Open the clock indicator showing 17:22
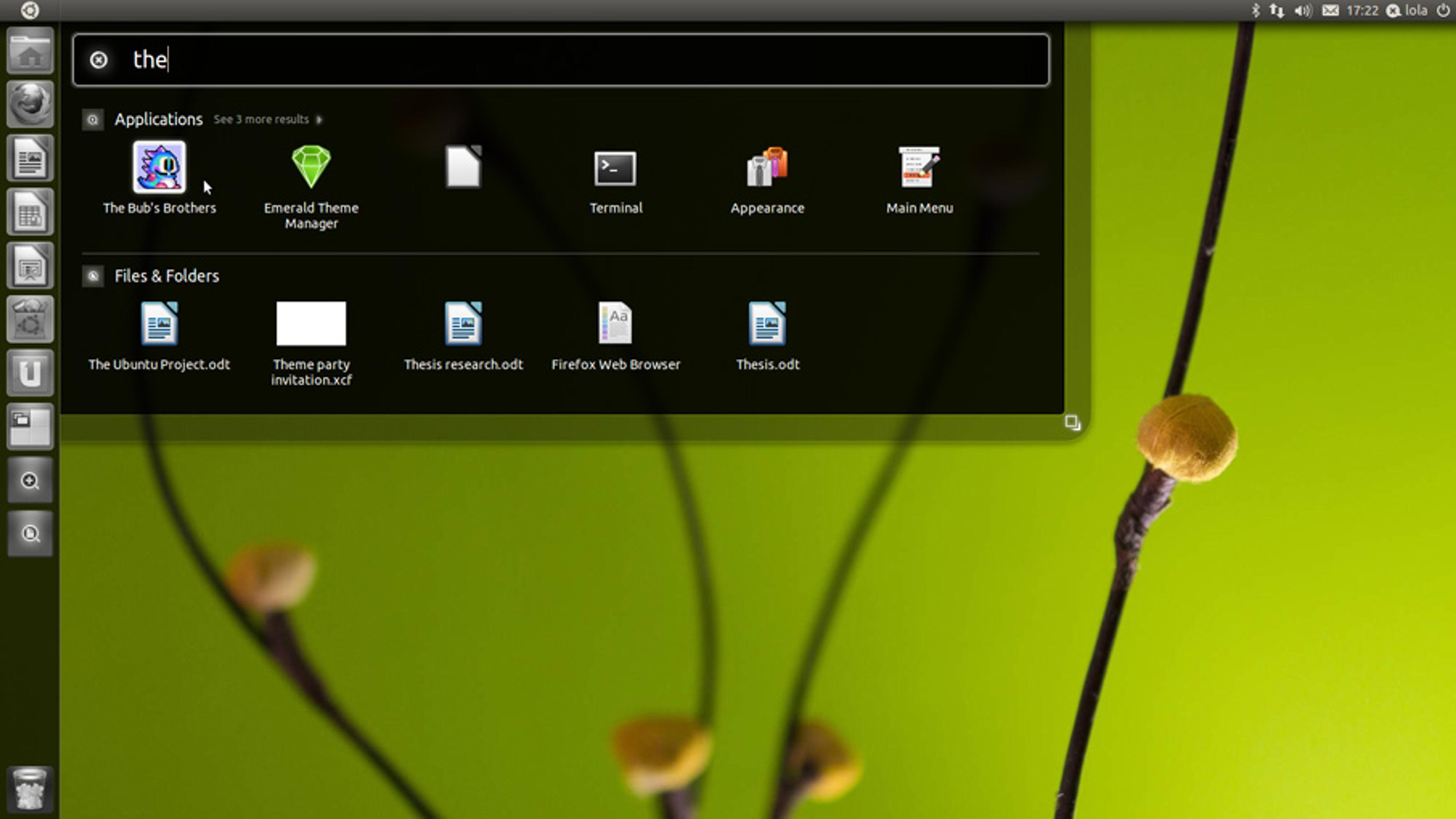Image resolution: width=1456 pixels, height=819 pixels. coord(1363,10)
